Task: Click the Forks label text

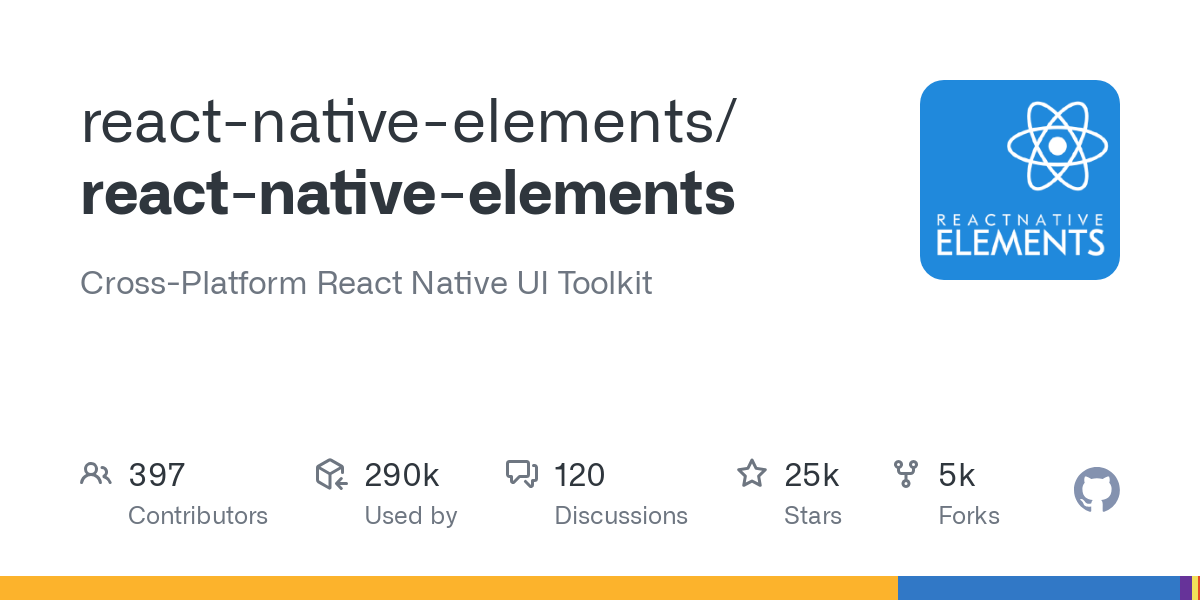Action: (x=968, y=516)
